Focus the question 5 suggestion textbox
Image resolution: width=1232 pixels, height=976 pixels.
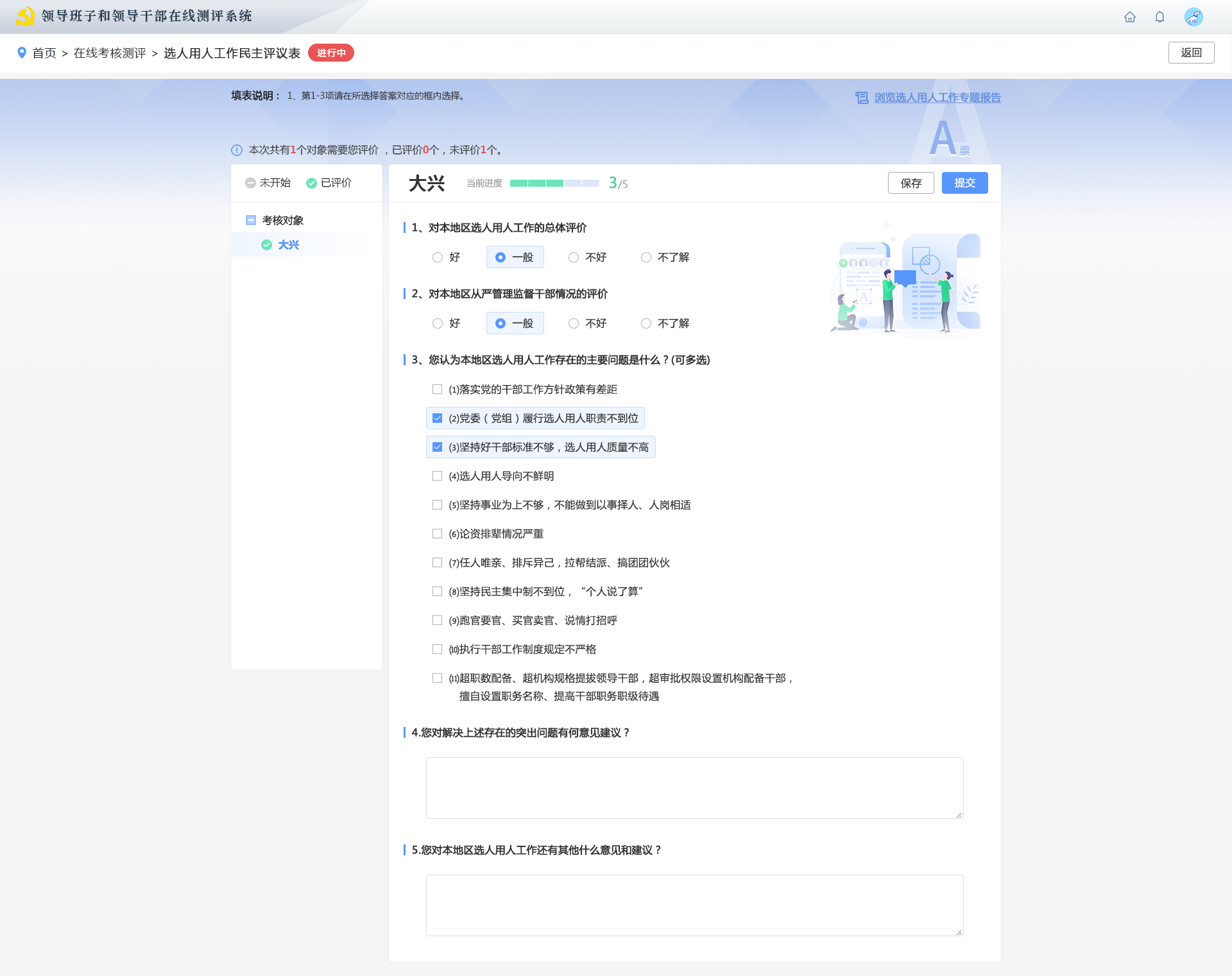694,905
